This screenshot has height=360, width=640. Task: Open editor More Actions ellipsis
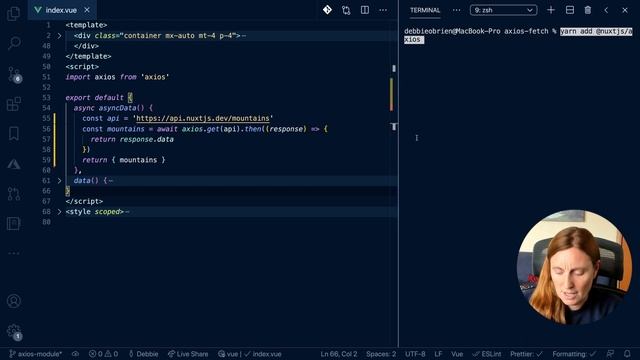pyautogui.click(x=383, y=10)
